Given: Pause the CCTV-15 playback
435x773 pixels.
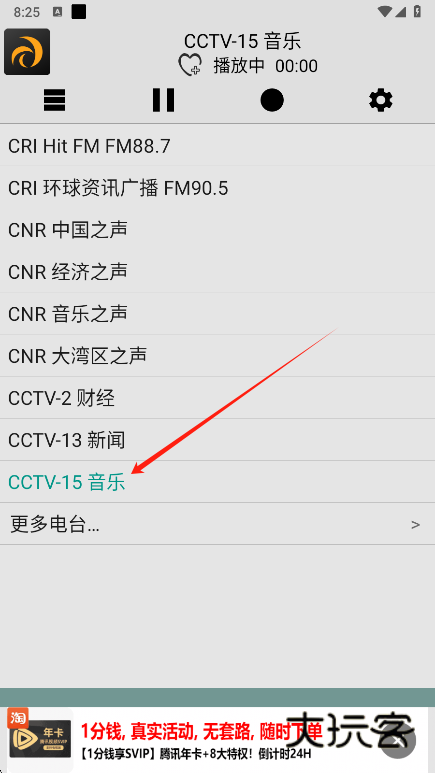Looking at the screenshot, I should point(163,101).
